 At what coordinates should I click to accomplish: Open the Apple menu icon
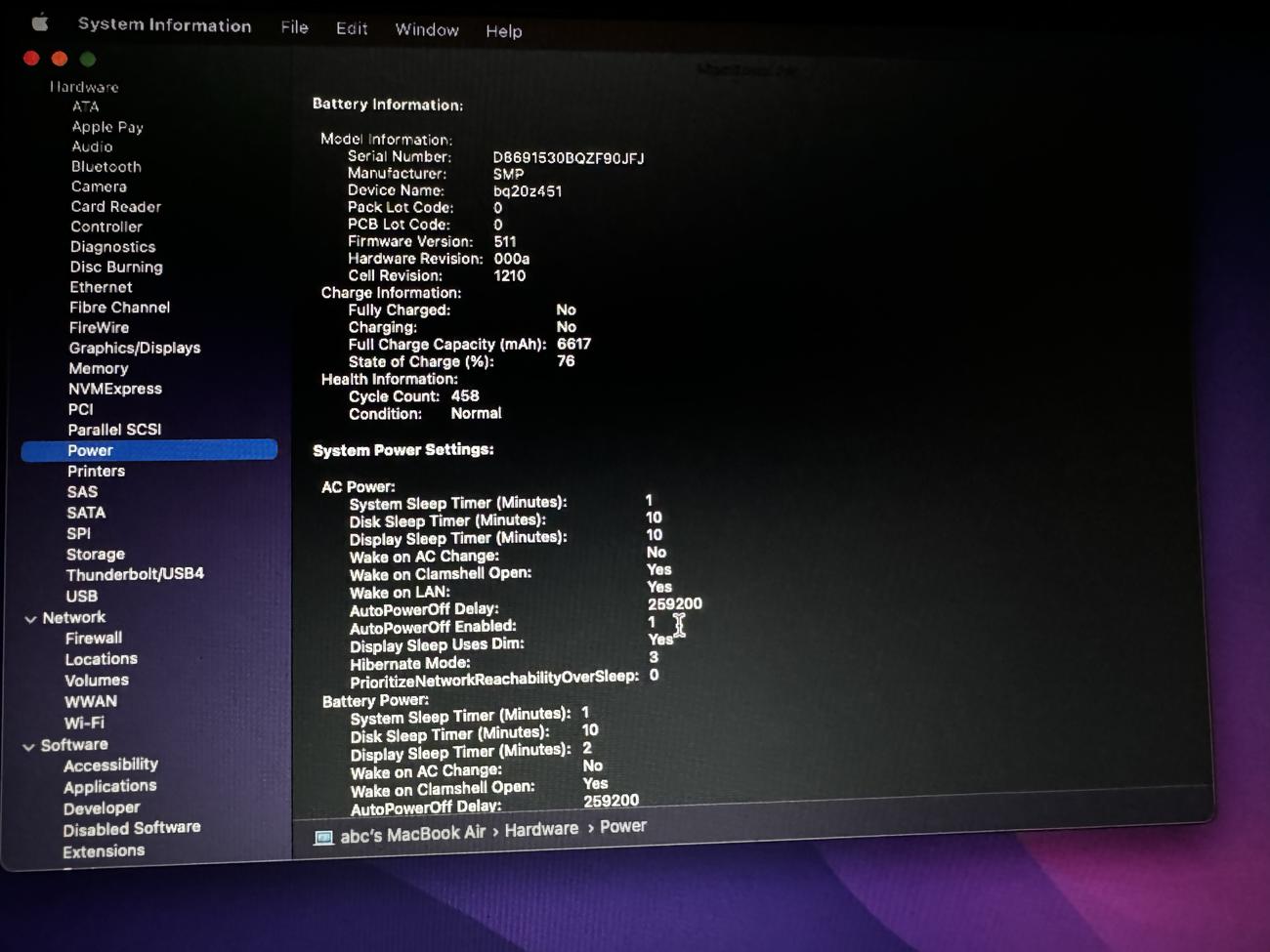[x=40, y=21]
